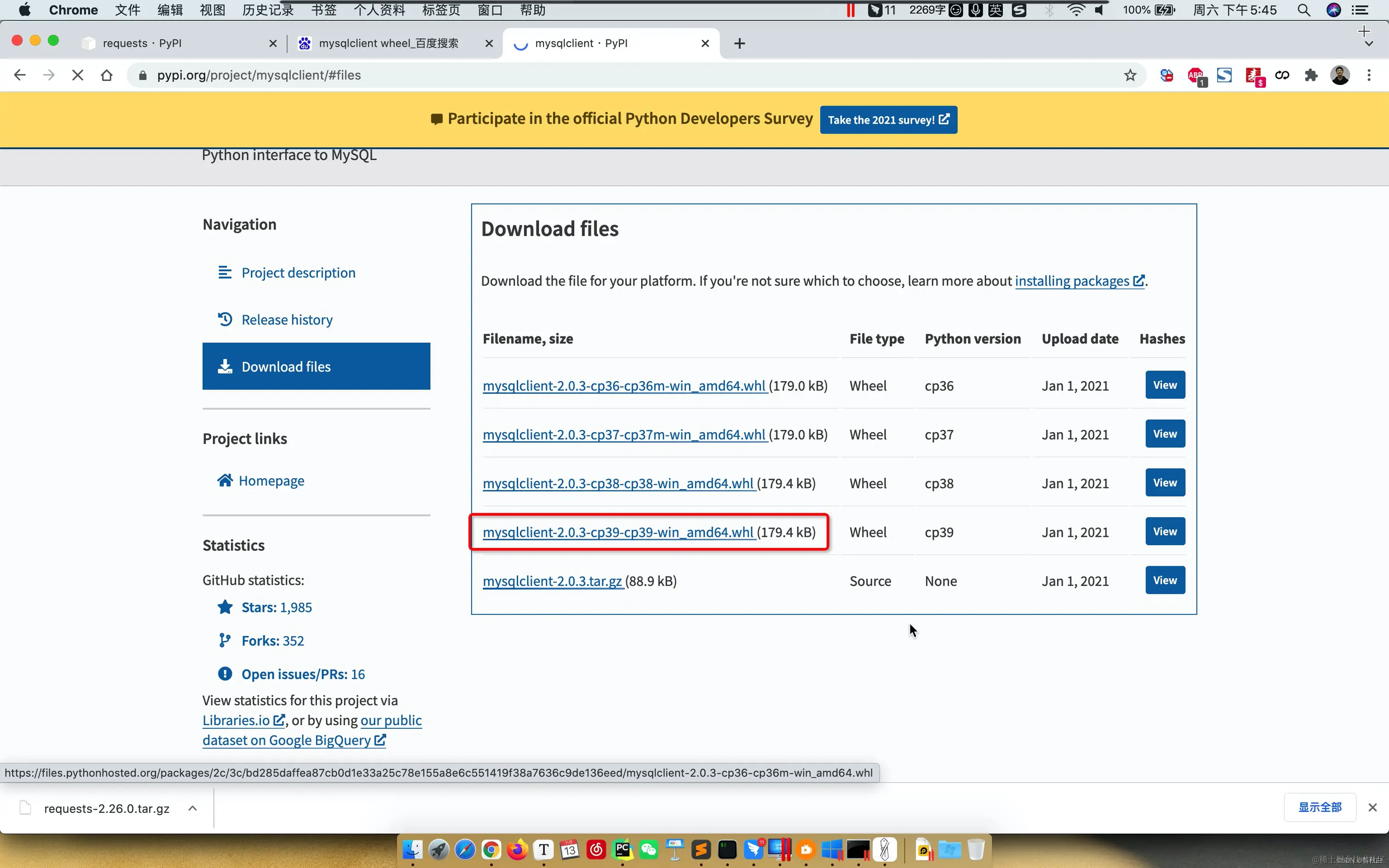The height and width of the screenshot is (868, 1389).
Task: Launch WeChat from the dock
Action: (649, 849)
